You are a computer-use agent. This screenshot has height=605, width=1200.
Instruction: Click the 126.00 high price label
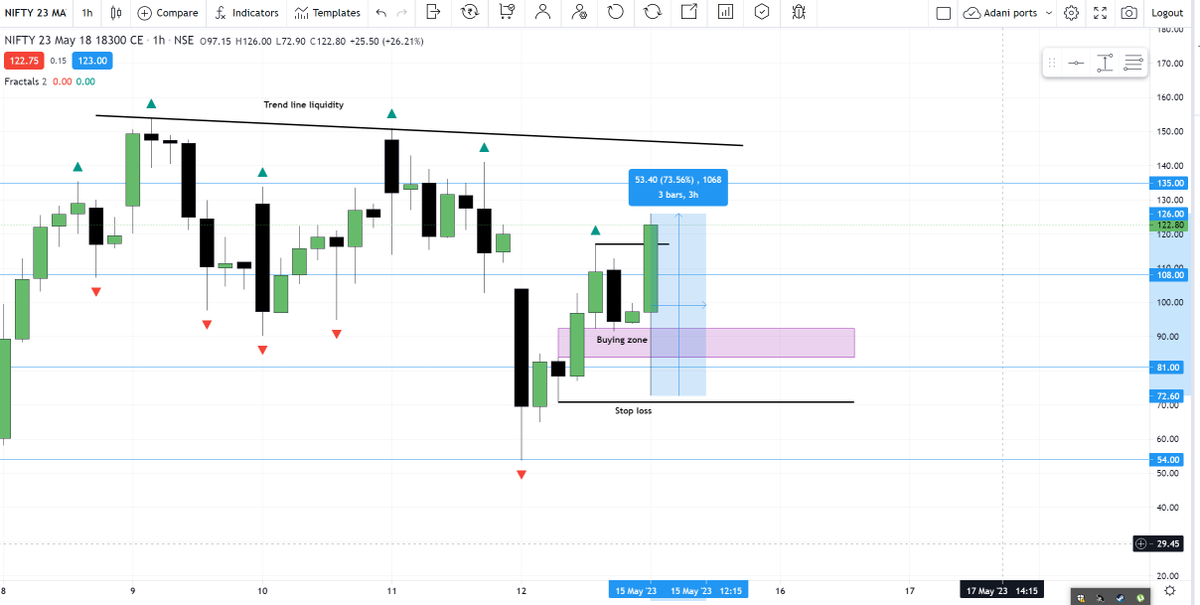tap(1168, 214)
